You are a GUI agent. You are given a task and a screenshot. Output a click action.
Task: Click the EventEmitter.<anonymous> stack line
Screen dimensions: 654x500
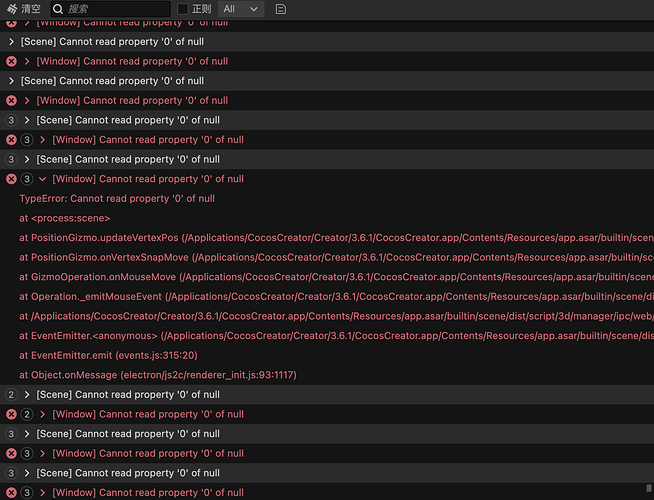point(336,336)
